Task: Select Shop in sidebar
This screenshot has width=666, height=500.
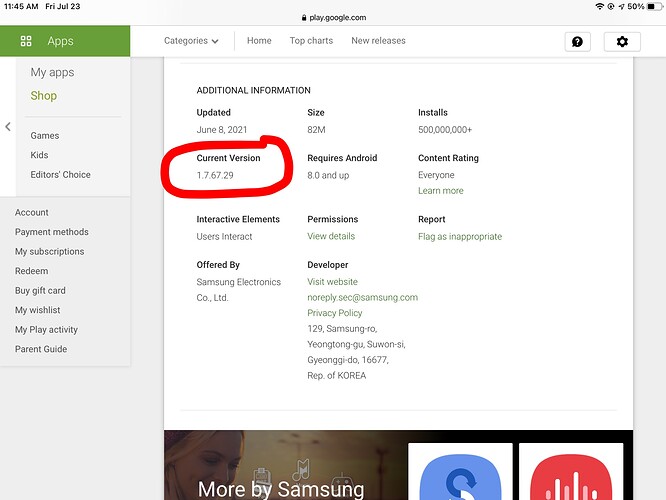Action: 44,96
